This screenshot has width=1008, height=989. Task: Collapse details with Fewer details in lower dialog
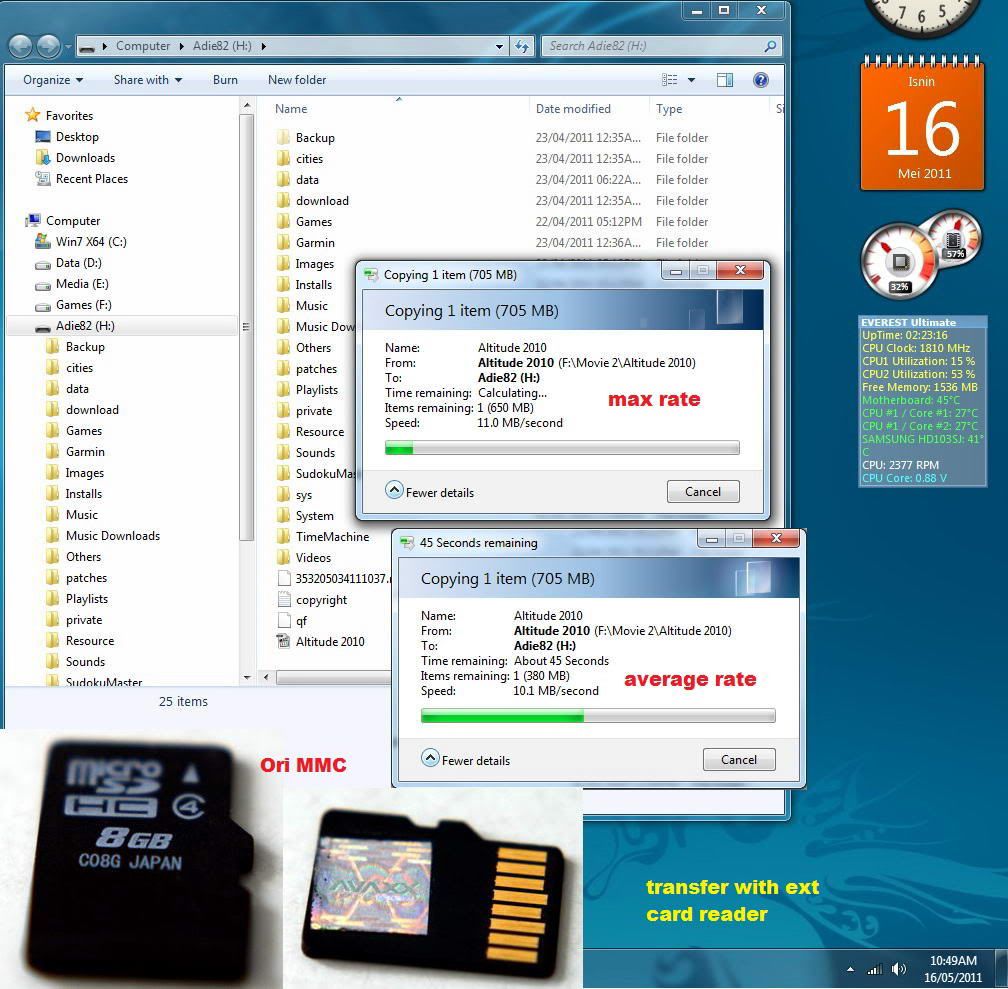pos(467,760)
